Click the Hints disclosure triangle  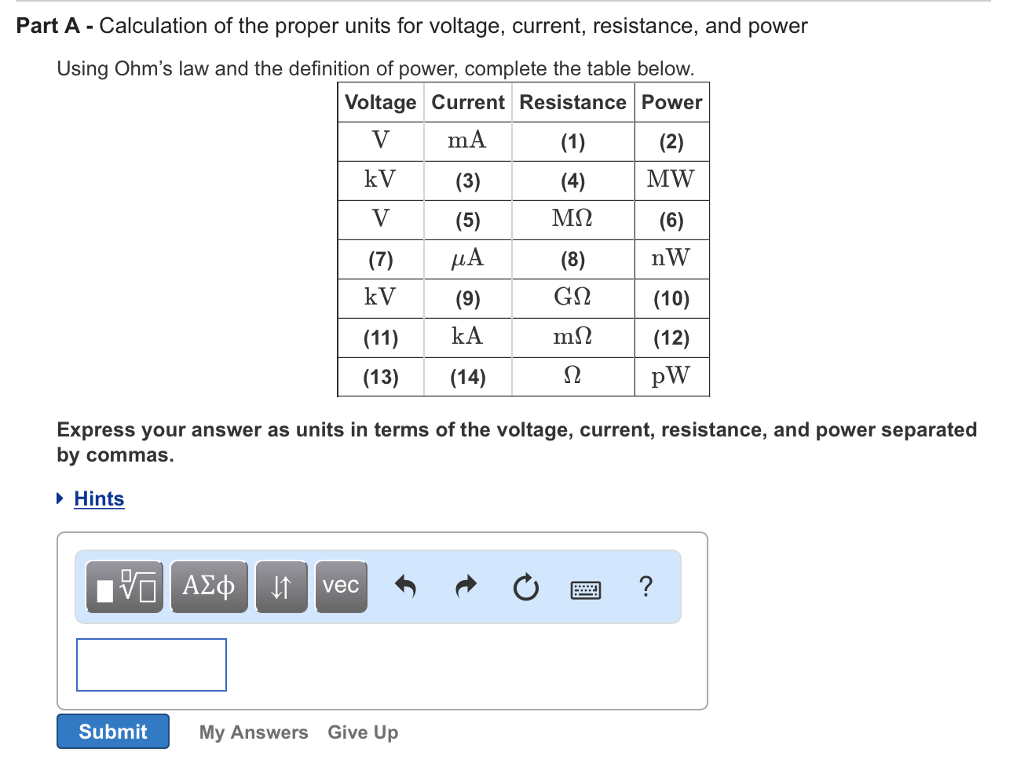(60, 498)
